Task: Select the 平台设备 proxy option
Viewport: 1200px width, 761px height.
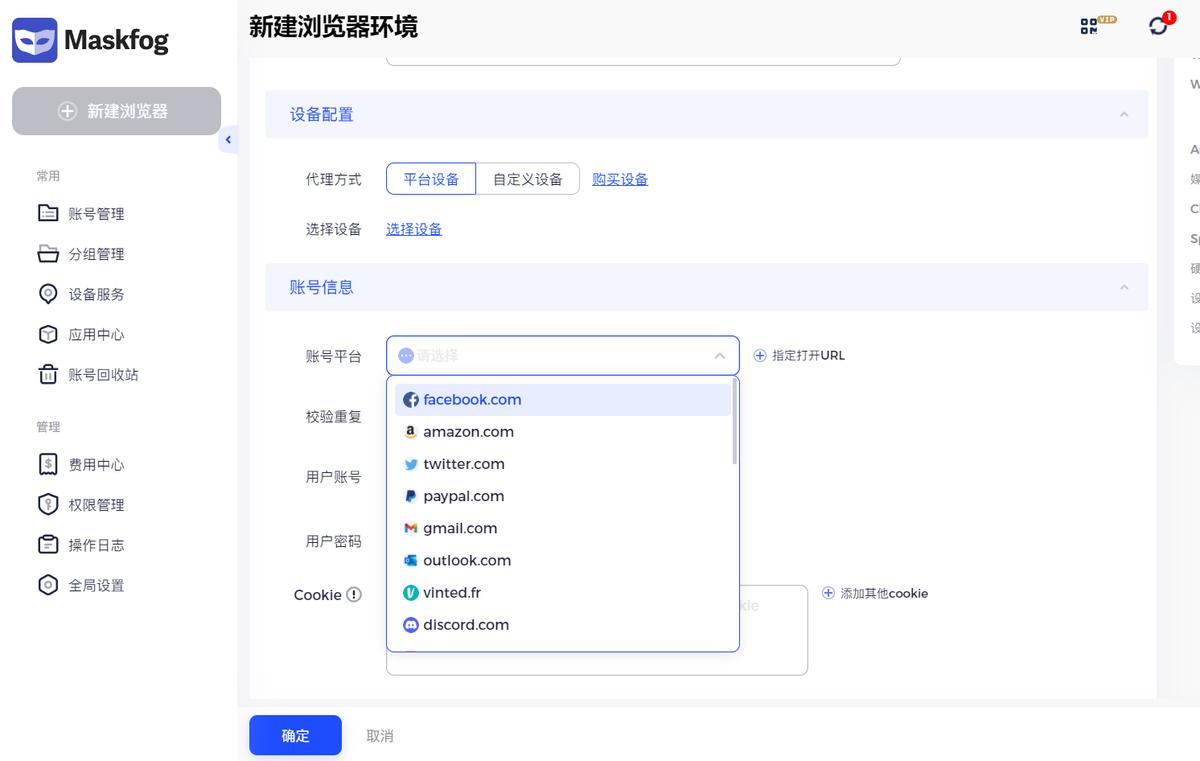Action: [431, 179]
